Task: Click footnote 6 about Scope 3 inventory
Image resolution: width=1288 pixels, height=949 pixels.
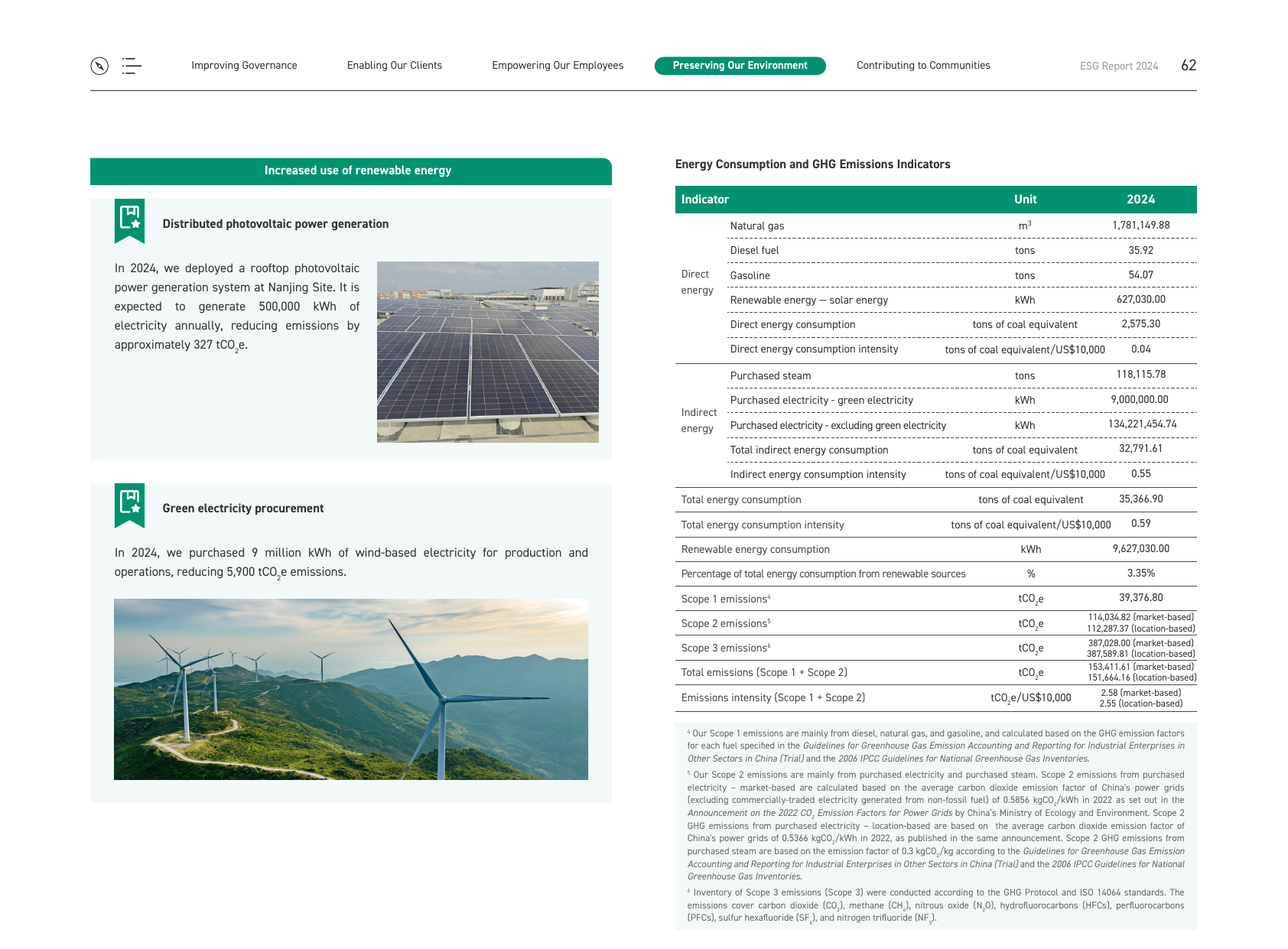Action: pyautogui.click(x=935, y=905)
